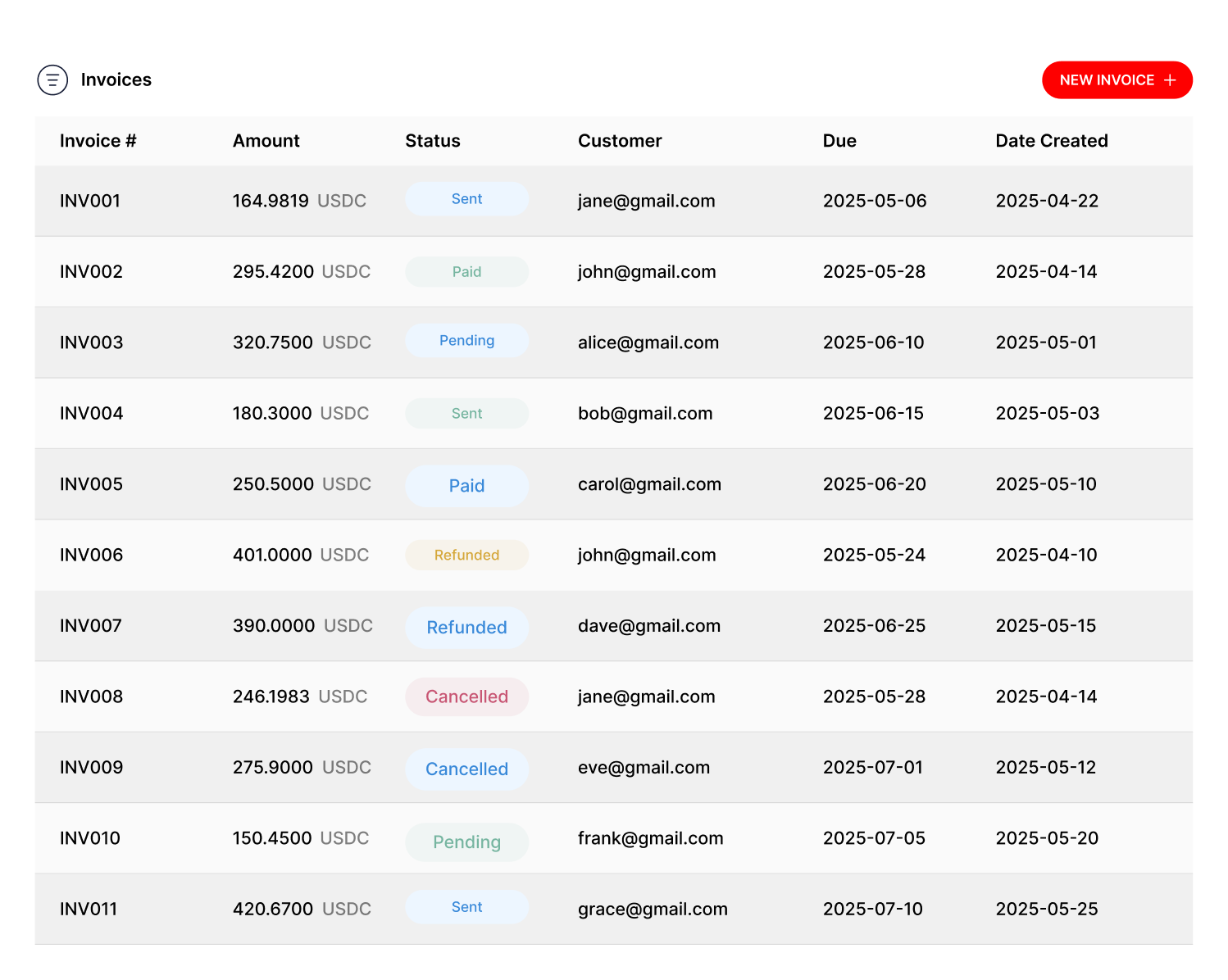Open dave@gmail.com customer email link
The height and width of the screenshot is (980, 1228).
point(648,625)
